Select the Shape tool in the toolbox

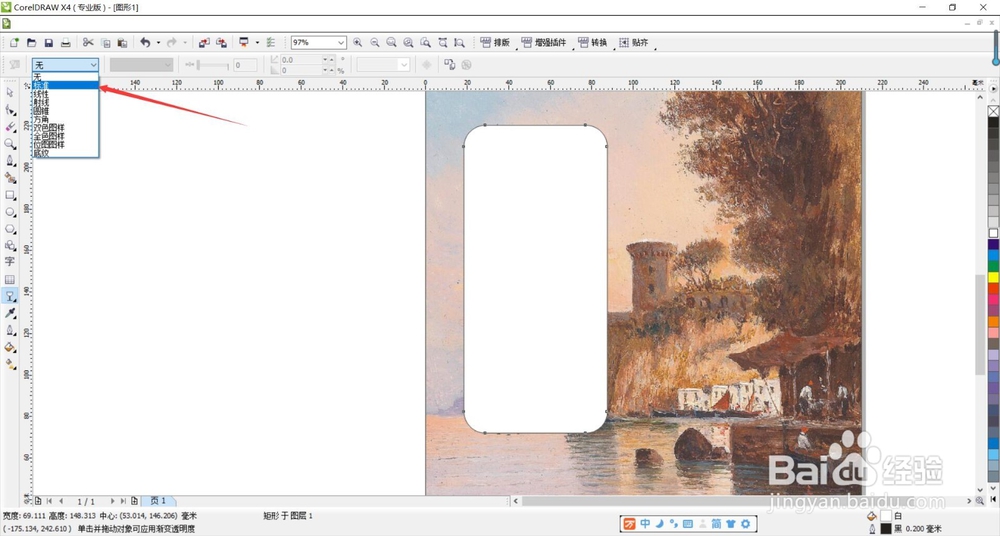click(10, 110)
